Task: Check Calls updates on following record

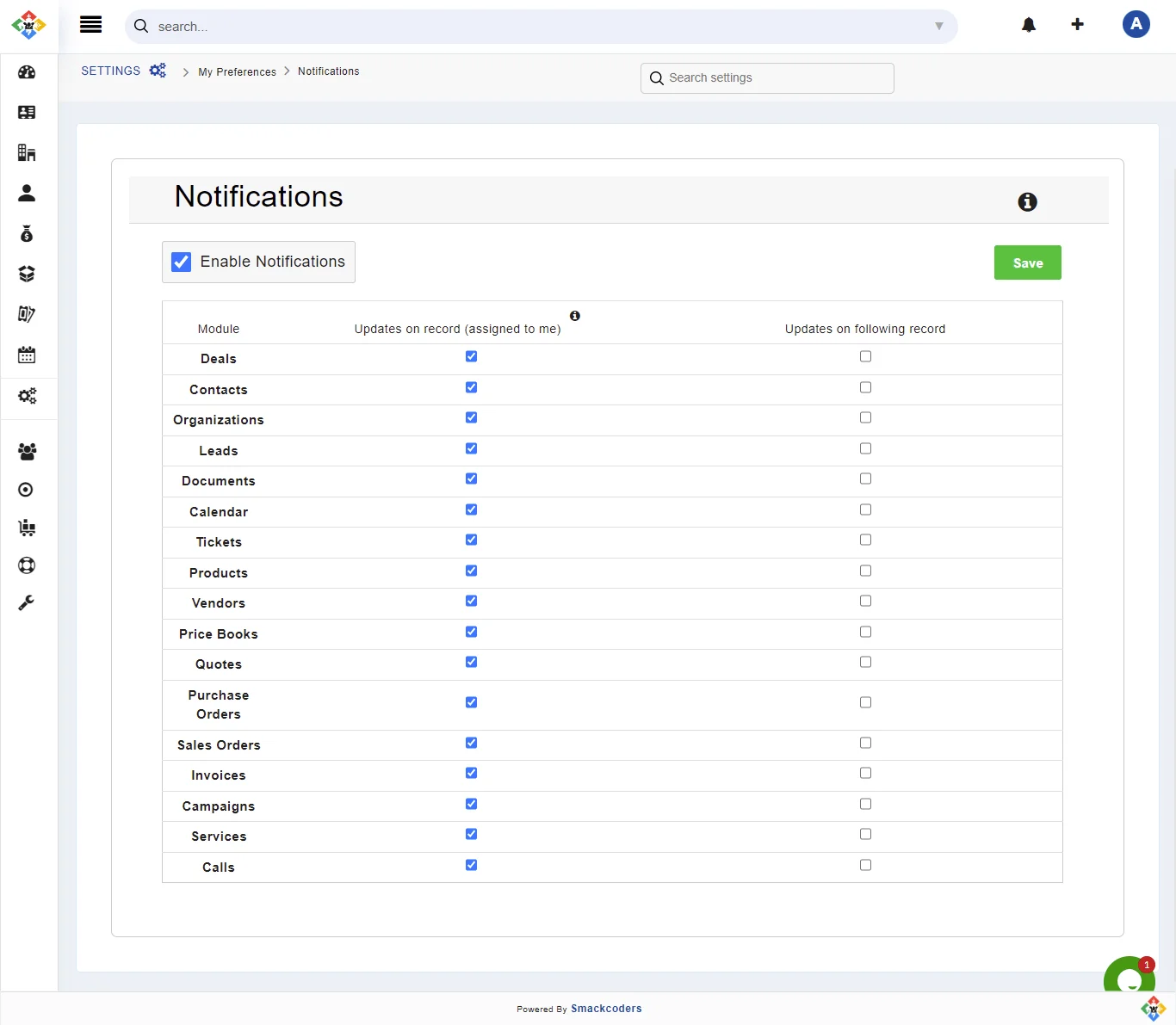Action: point(865,865)
